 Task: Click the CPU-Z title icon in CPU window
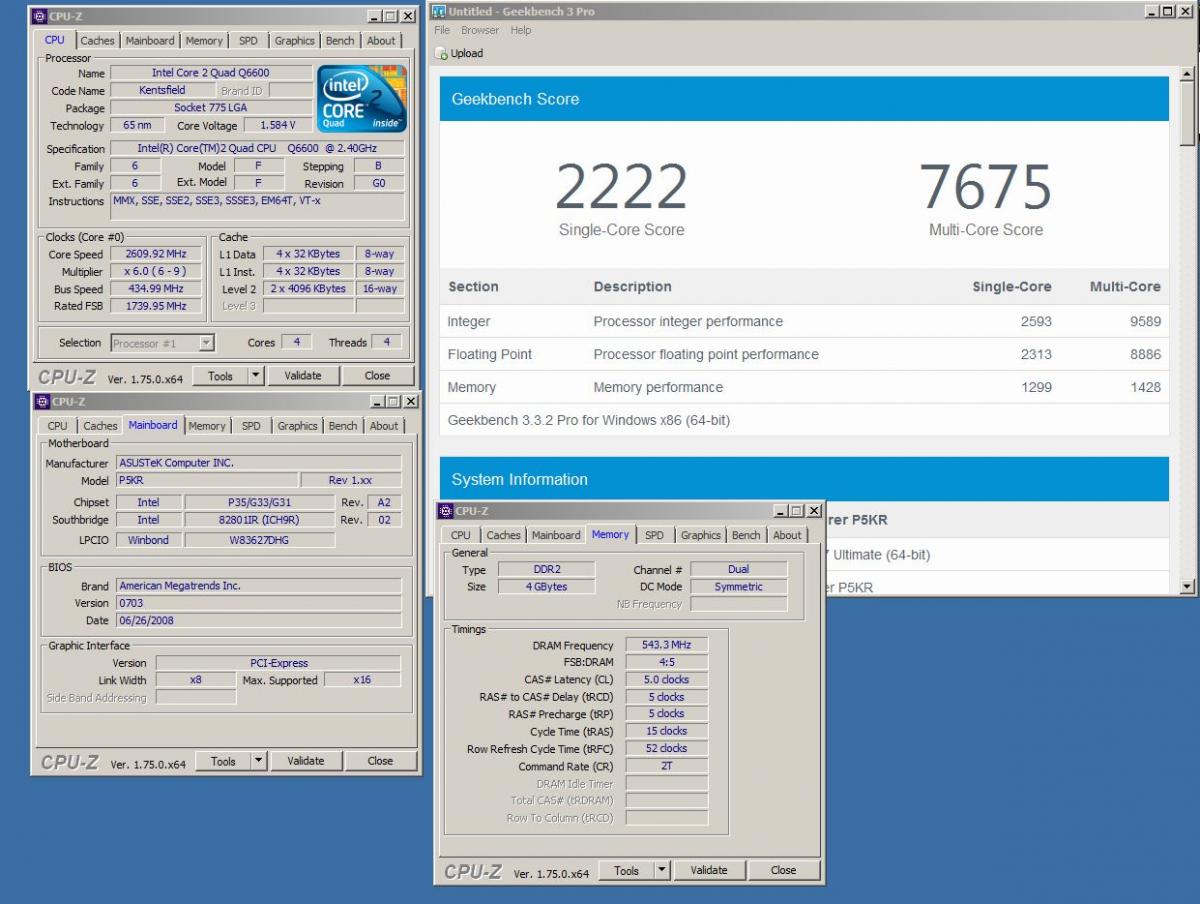point(41,16)
